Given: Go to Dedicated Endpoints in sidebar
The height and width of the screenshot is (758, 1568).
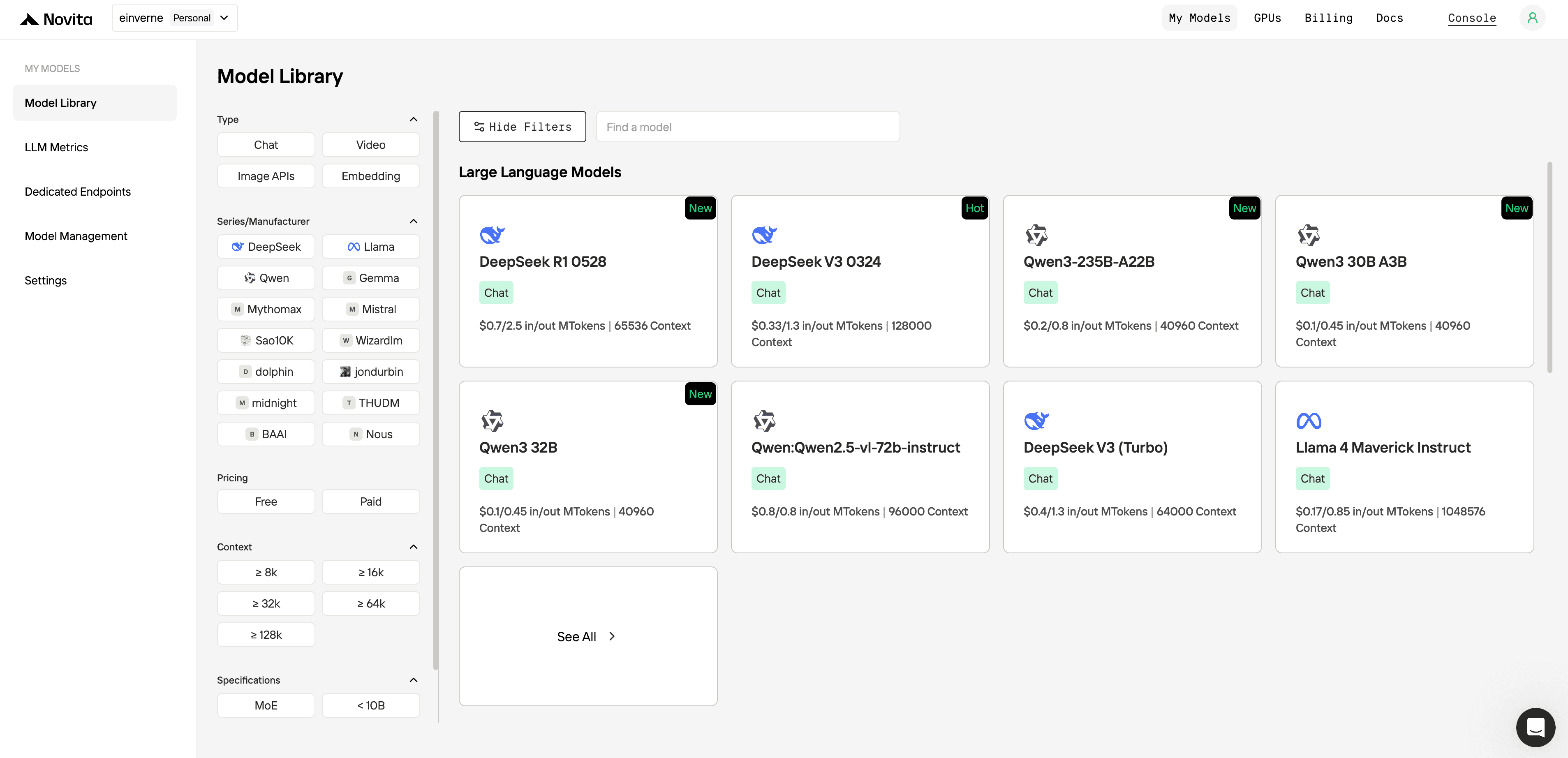Looking at the screenshot, I should pos(94,192).
